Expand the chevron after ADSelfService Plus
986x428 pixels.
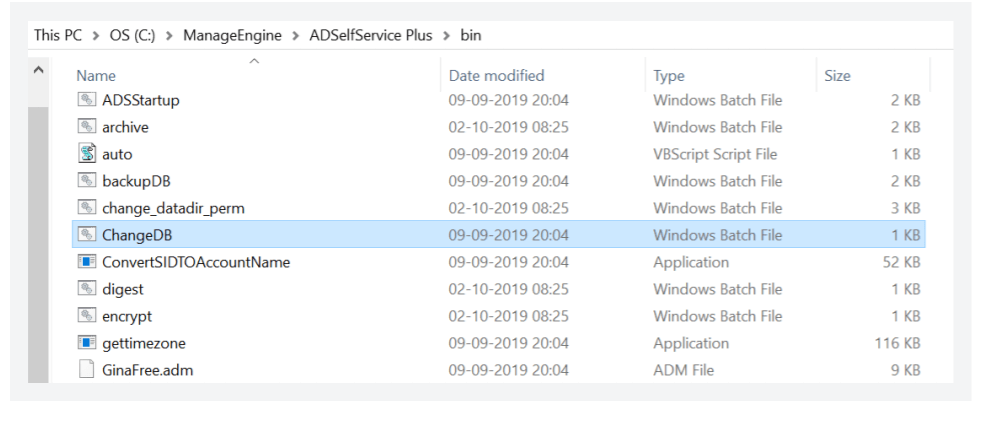click(x=446, y=35)
